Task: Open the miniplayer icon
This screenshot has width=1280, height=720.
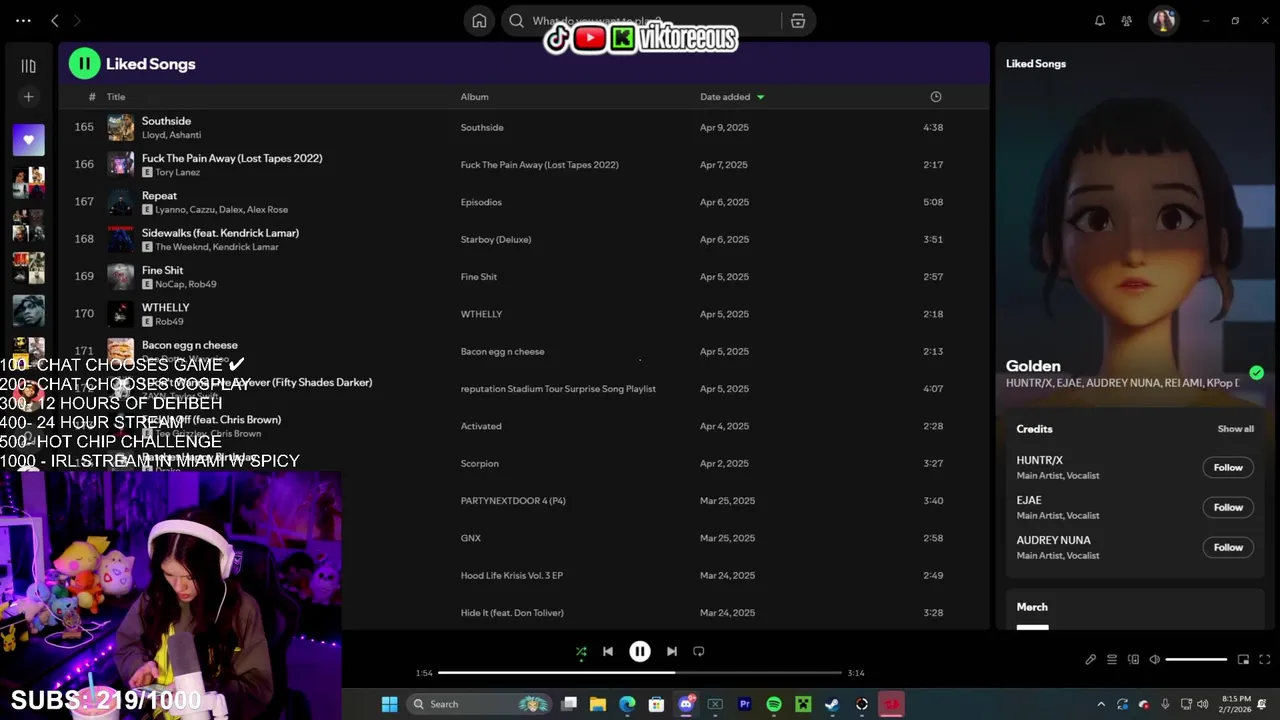Action: tap(1243, 660)
